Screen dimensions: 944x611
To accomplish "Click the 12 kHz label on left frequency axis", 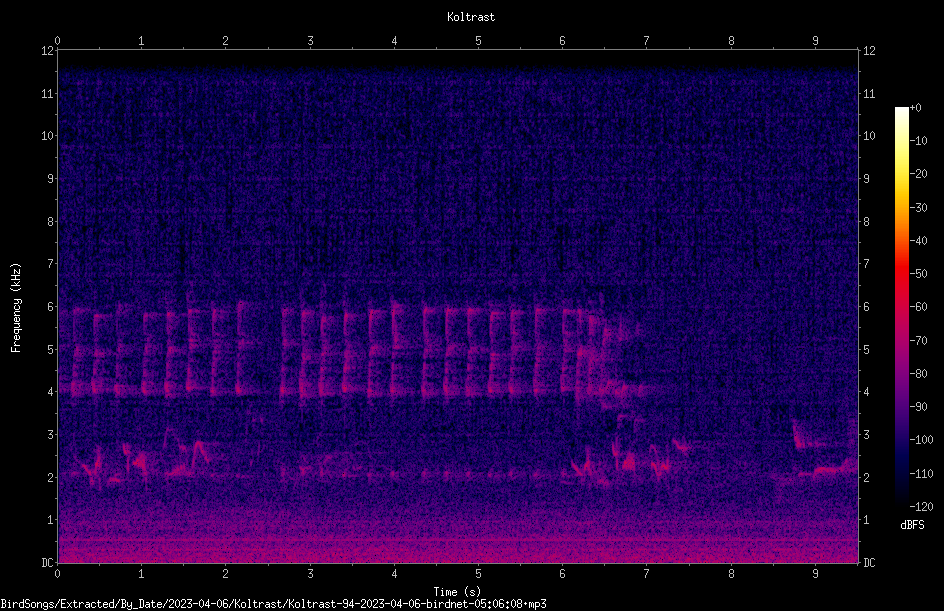I will click(47, 51).
